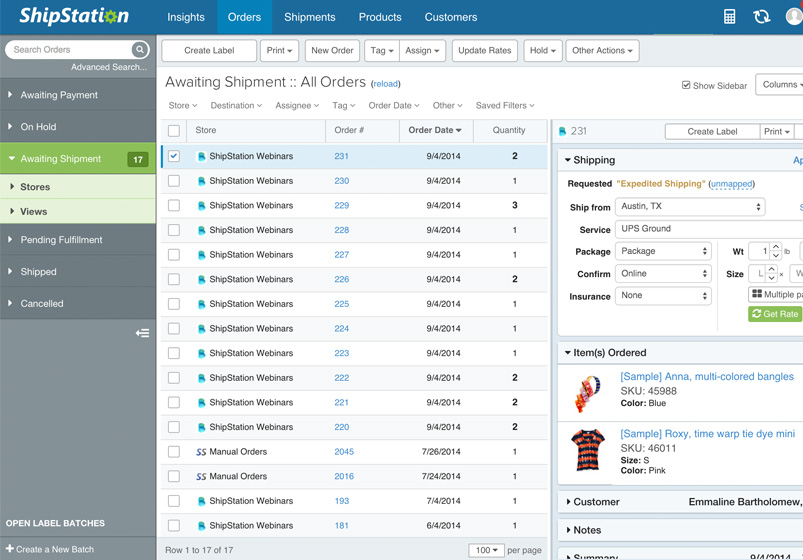
Task: Open the rate calculator icon
Action: coord(729,17)
